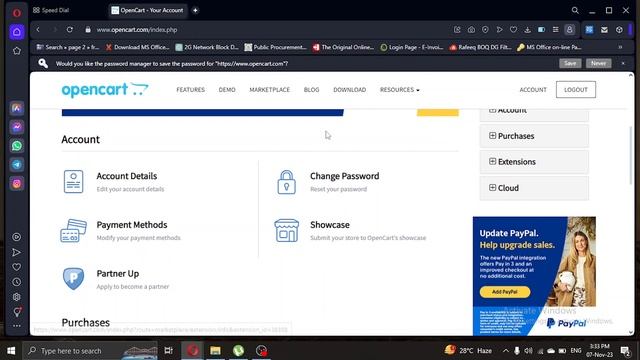Open the sidebar heart Pinboards icon
Viewport: 640px width, 360px height.
click(17, 267)
